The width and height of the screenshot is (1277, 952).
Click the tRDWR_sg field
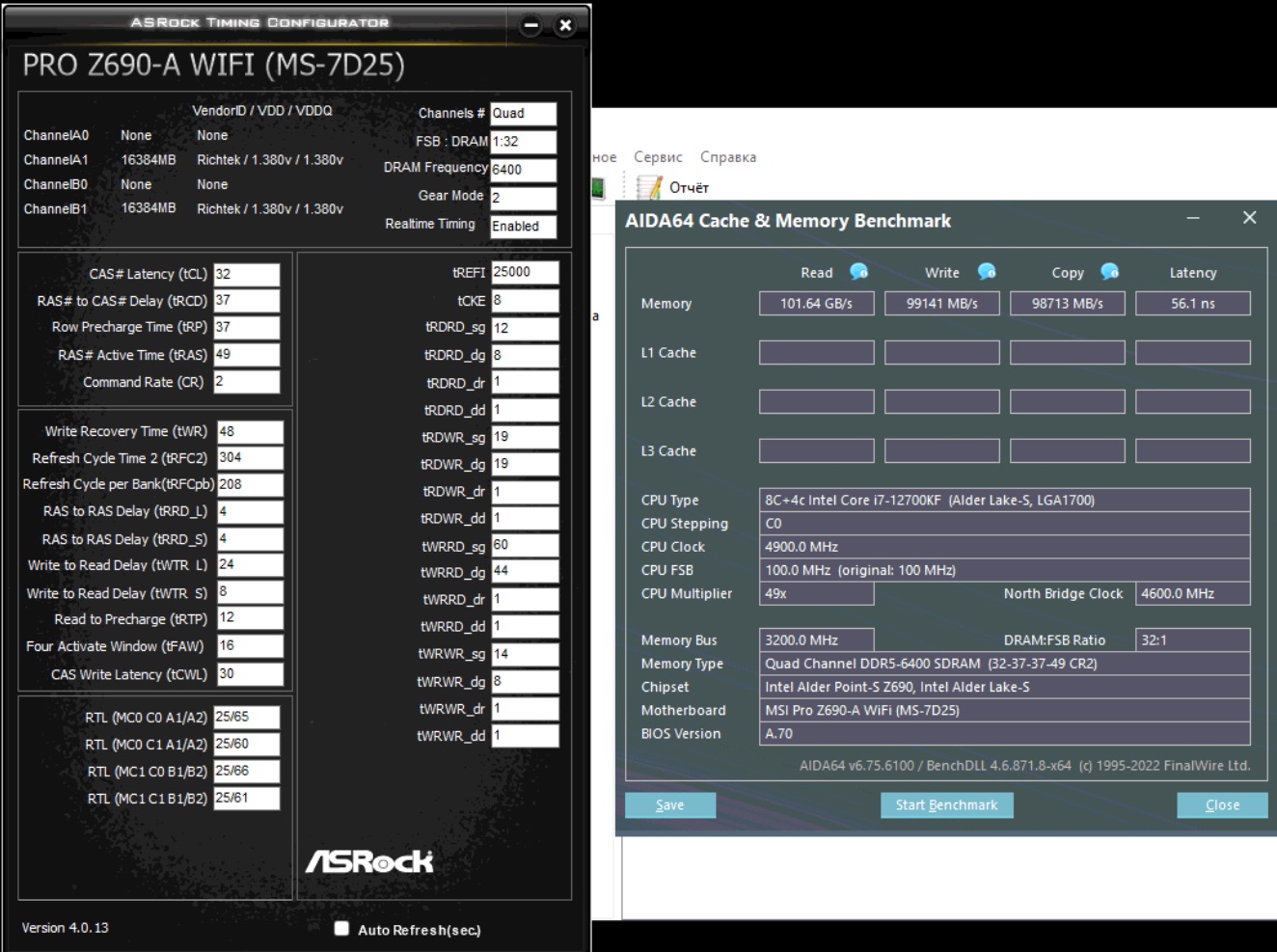[x=525, y=437]
